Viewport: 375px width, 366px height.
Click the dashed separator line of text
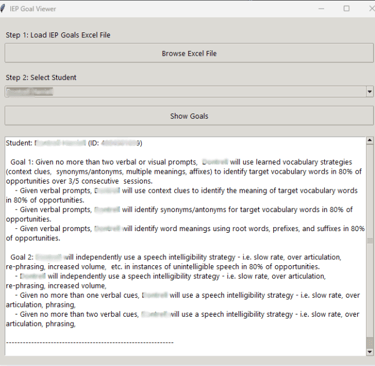click(x=90, y=342)
